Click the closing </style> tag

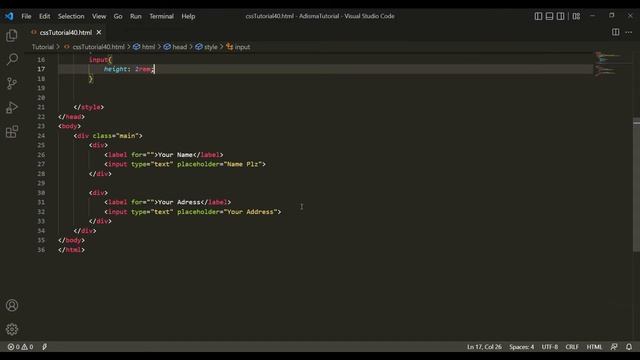(x=89, y=107)
